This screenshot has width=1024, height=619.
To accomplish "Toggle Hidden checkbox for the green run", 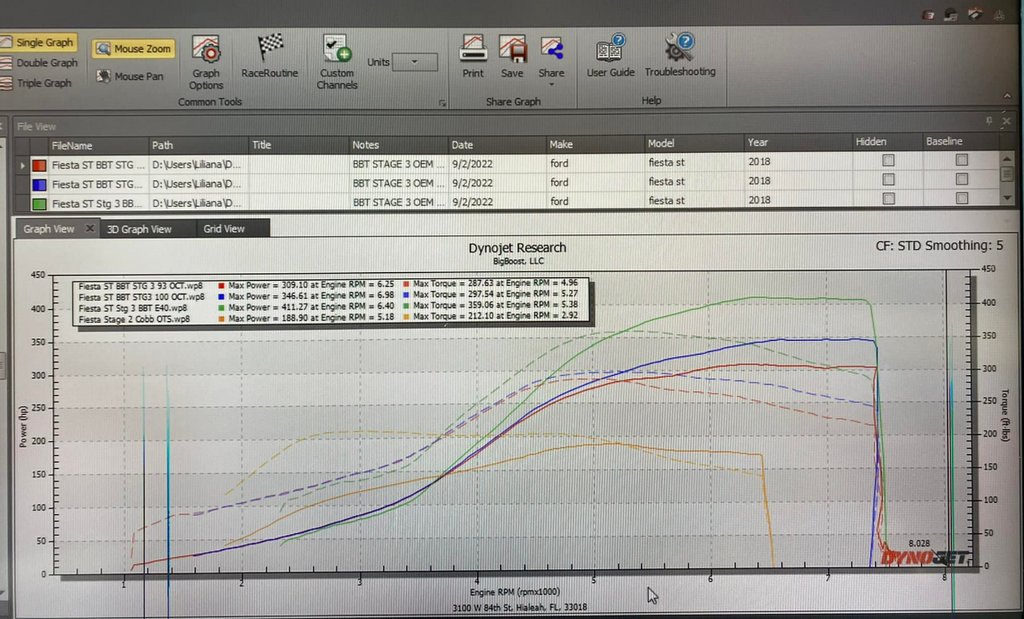I will point(888,198).
